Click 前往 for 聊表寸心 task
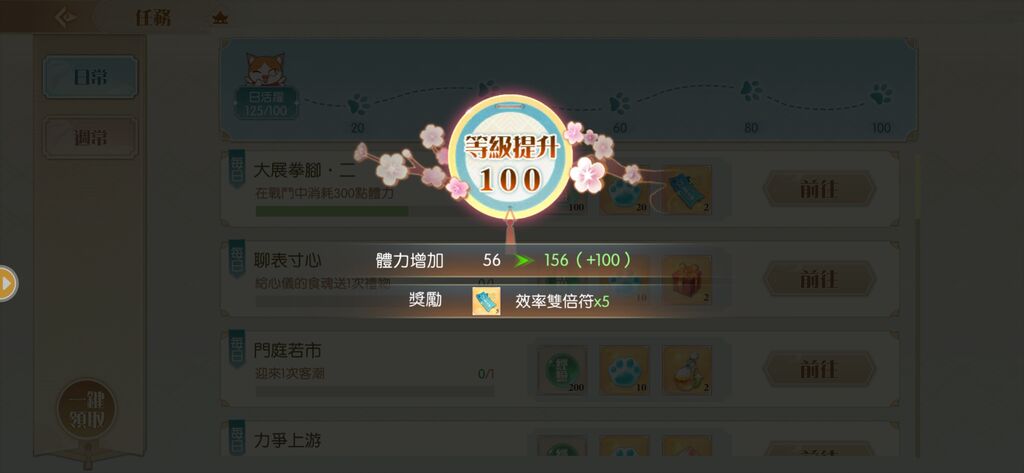 pyautogui.click(x=819, y=279)
